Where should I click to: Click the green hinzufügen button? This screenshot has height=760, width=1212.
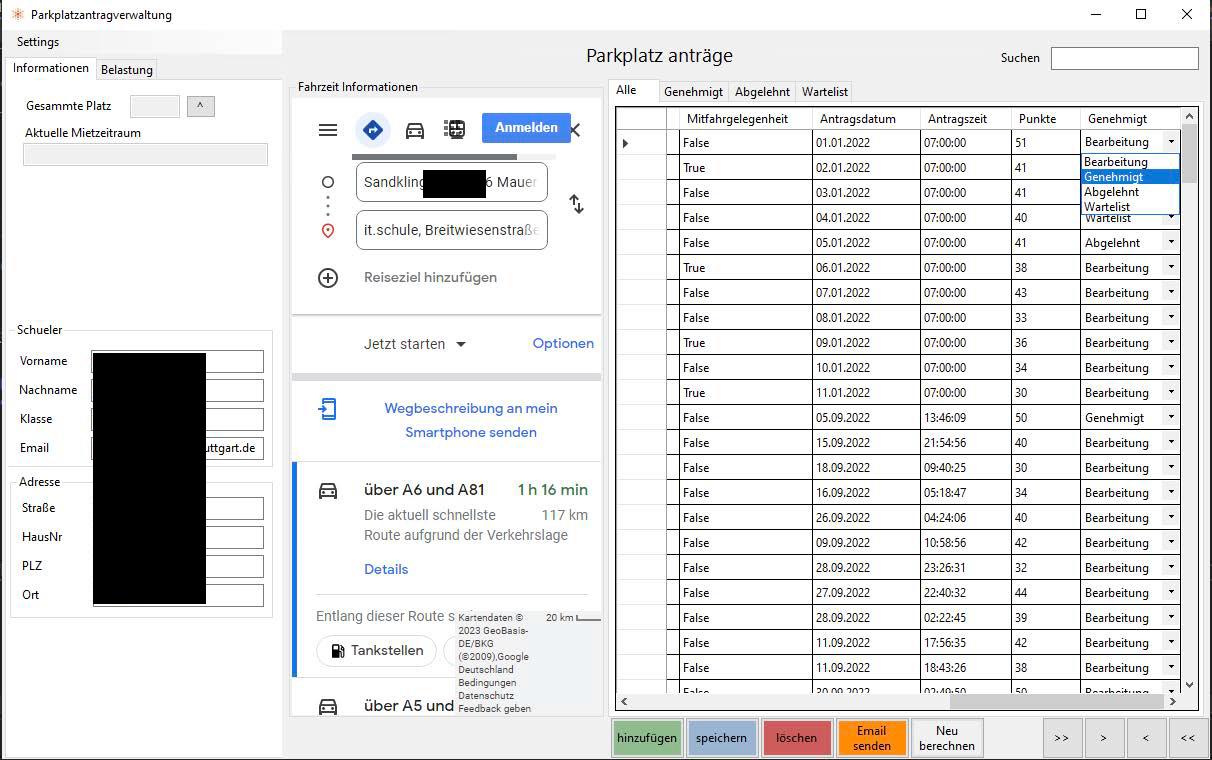pos(647,737)
